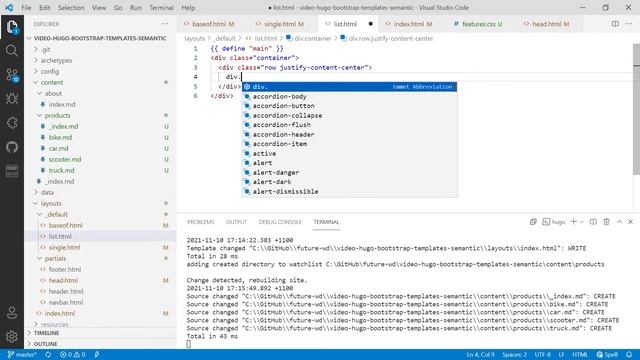The height and width of the screenshot is (360, 640).
Task: Open the Terminal menu
Action: tap(161, 7)
